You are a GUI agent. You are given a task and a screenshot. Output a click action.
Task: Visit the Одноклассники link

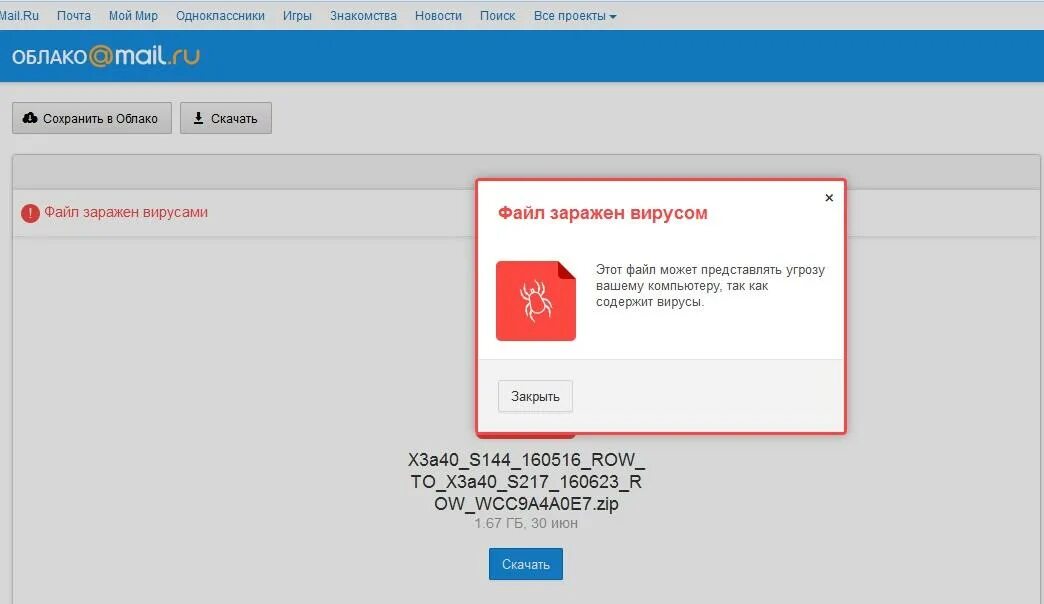pyautogui.click(x=219, y=15)
